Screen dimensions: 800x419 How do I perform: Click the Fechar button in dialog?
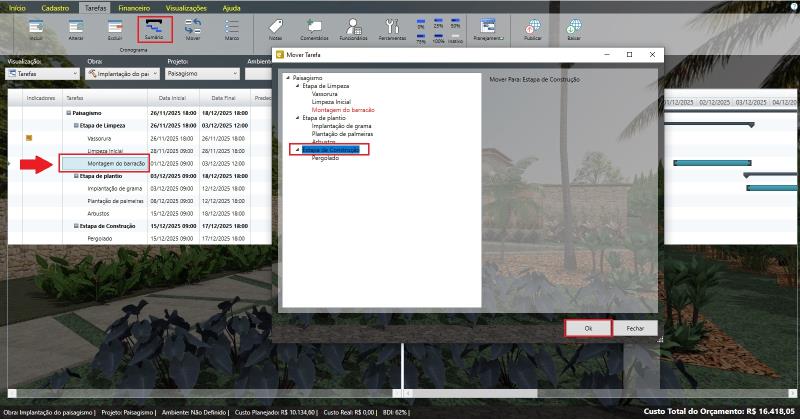pos(635,327)
